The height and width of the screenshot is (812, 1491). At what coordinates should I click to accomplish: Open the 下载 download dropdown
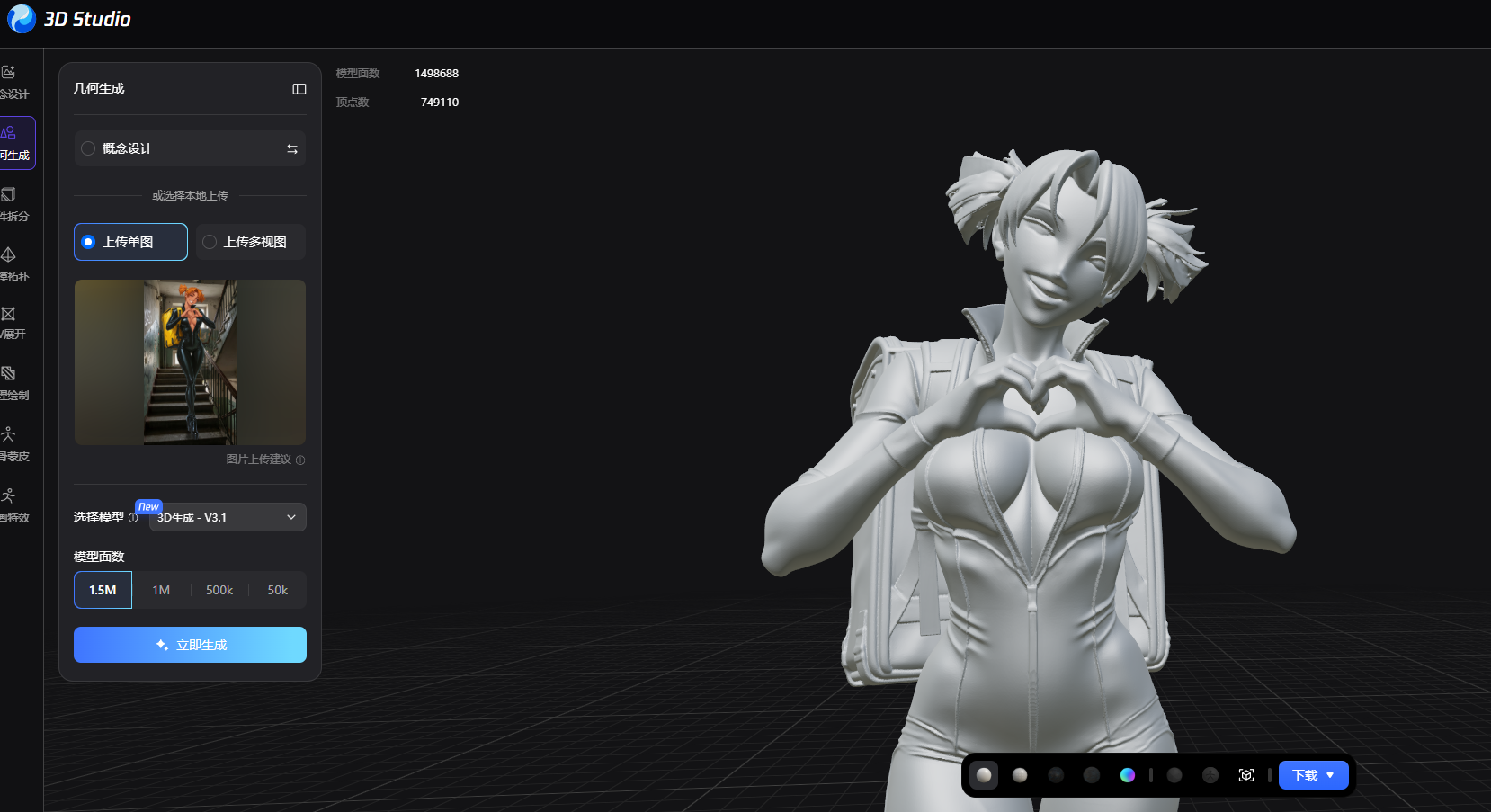tap(1314, 775)
